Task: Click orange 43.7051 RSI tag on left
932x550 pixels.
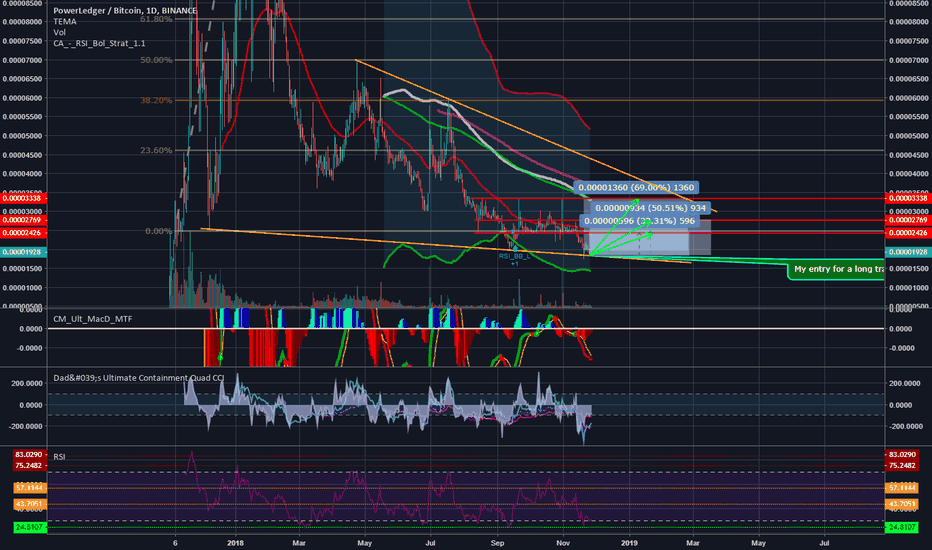Action: (29, 504)
